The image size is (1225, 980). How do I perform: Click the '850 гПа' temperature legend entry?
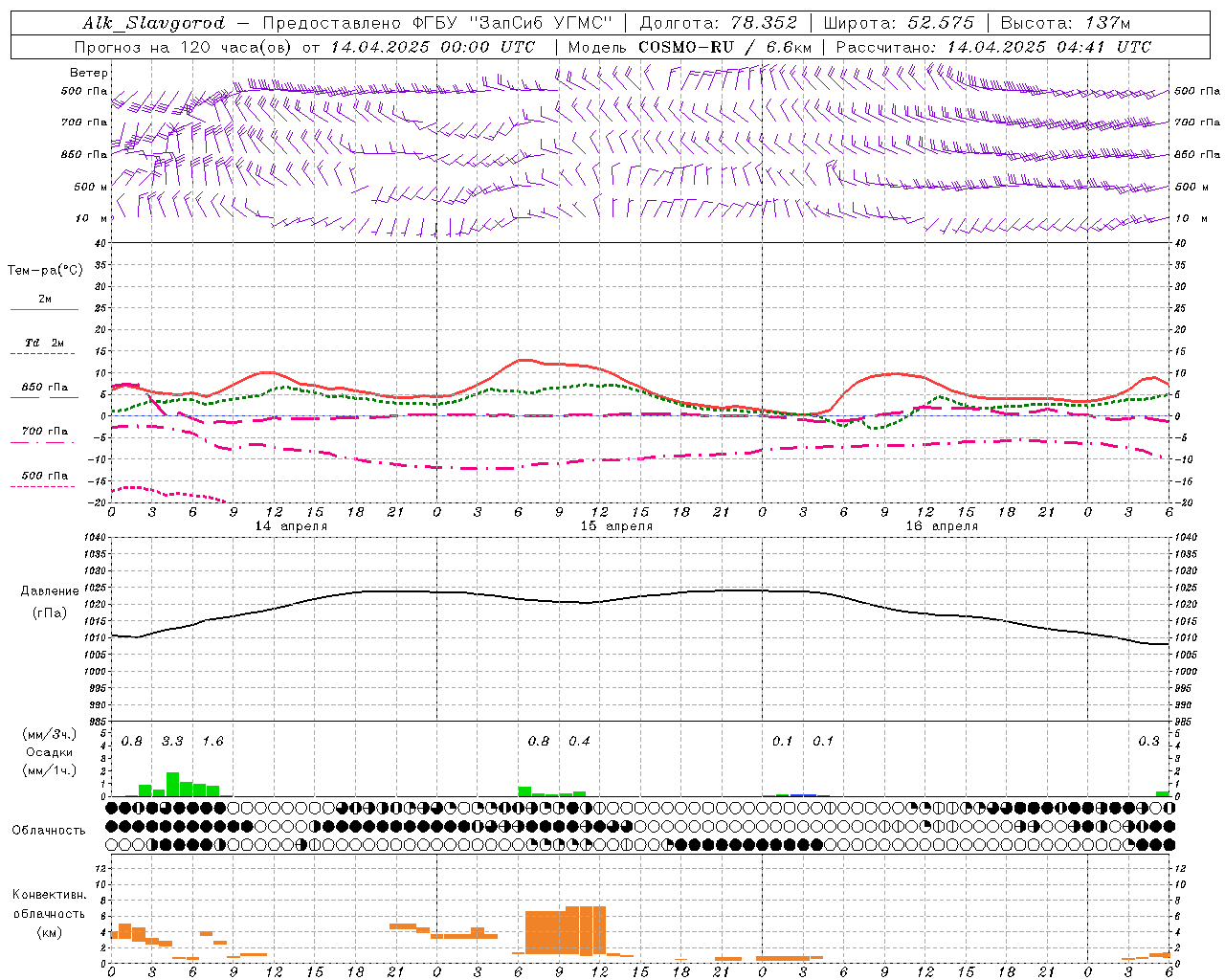pyautogui.click(x=44, y=388)
